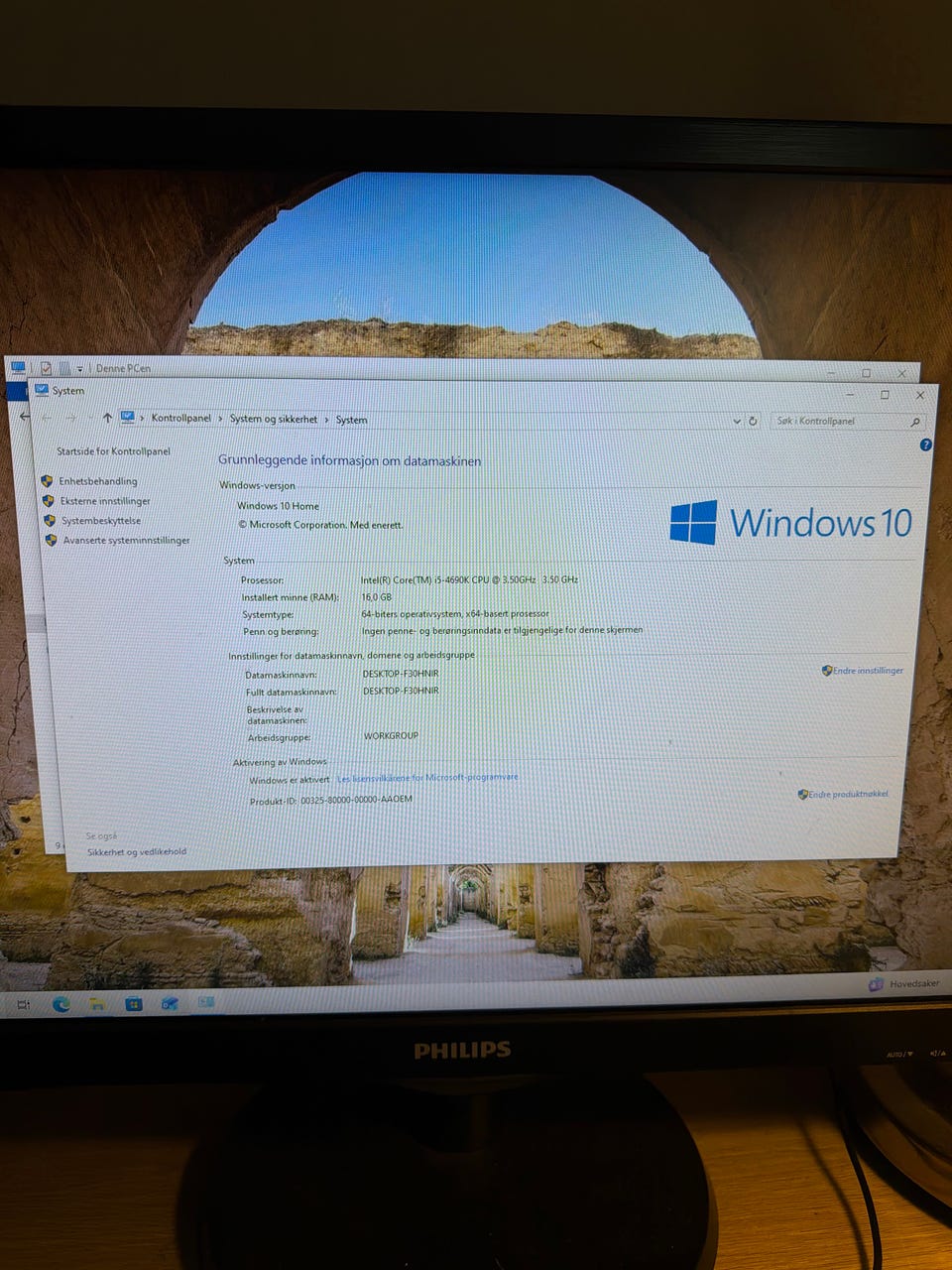Maximize the System window
This screenshot has width=952, height=1270.
click(x=885, y=395)
